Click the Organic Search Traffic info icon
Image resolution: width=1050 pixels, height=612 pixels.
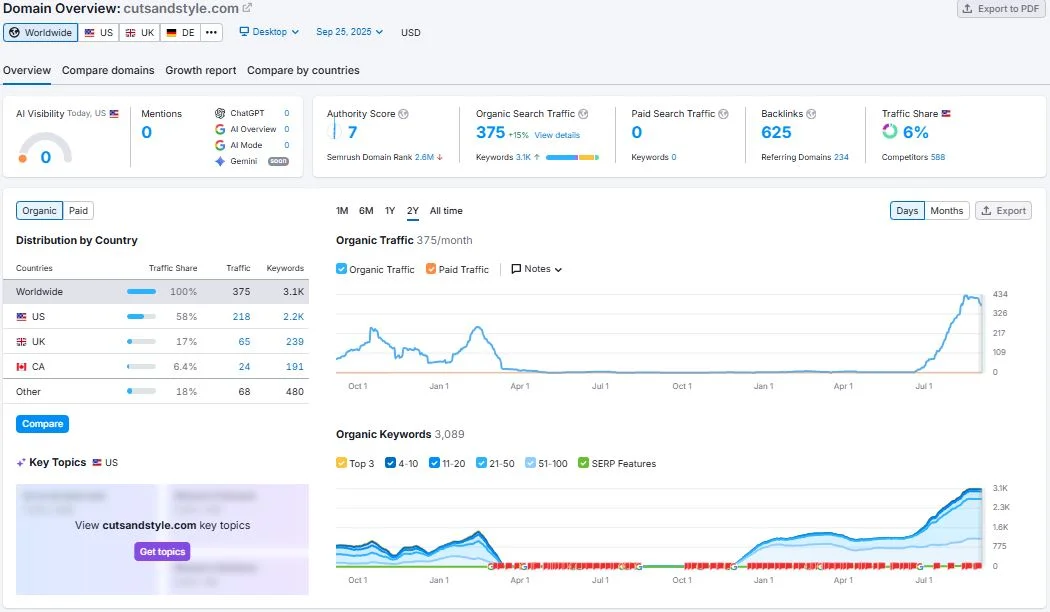coord(583,114)
